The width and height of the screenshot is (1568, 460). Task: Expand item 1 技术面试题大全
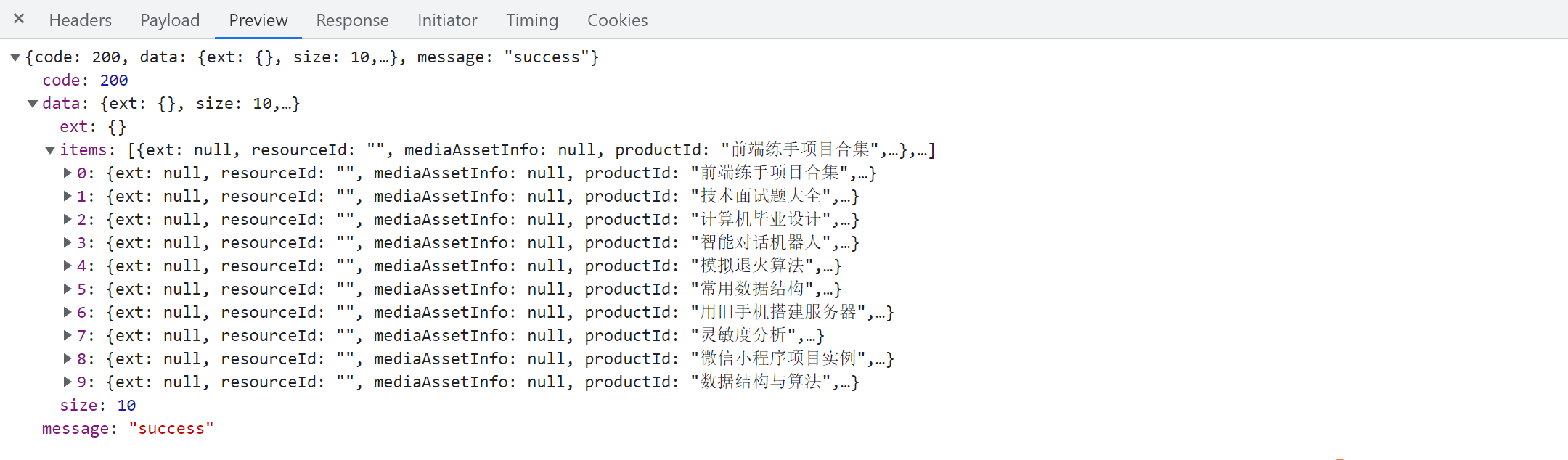click(x=68, y=196)
